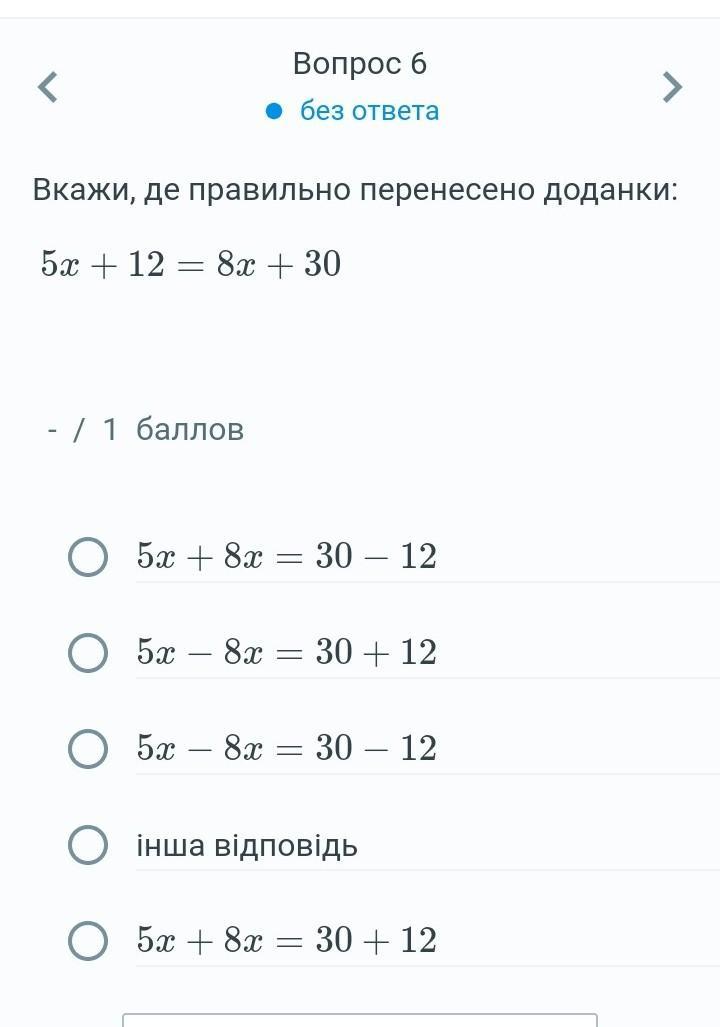Select radio button for 5x − 8x = 30 + 12
This screenshot has width=720, height=1027.
pyautogui.click(x=88, y=653)
